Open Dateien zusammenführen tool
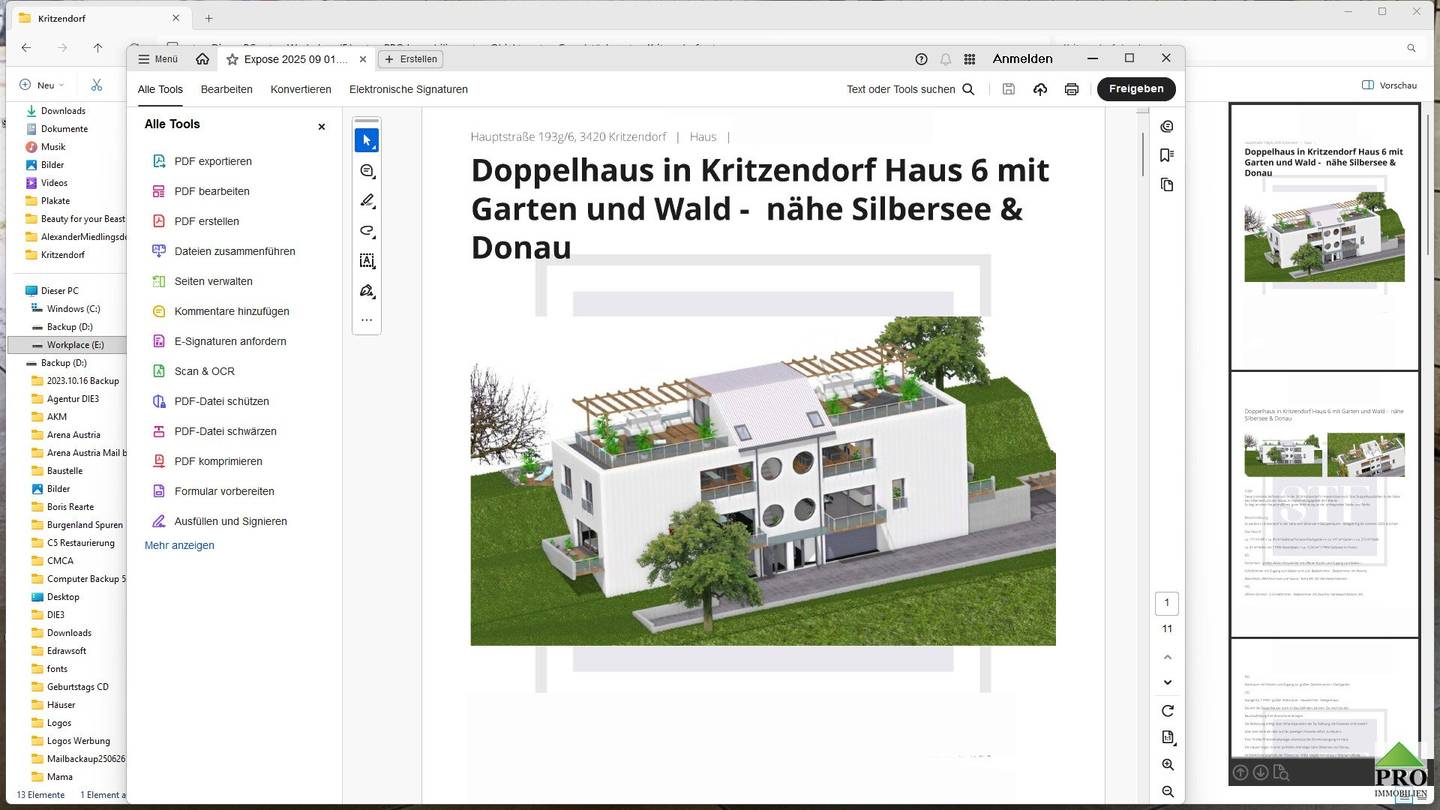This screenshot has width=1440, height=810. [234, 251]
